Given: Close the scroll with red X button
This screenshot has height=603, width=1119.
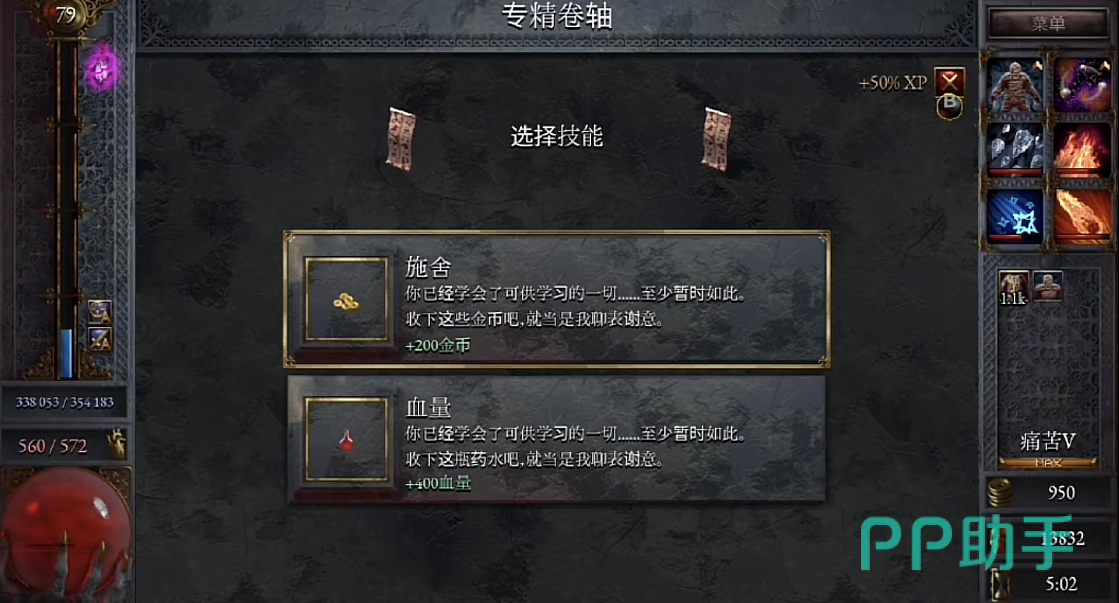Looking at the screenshot, I should (949, 82).
